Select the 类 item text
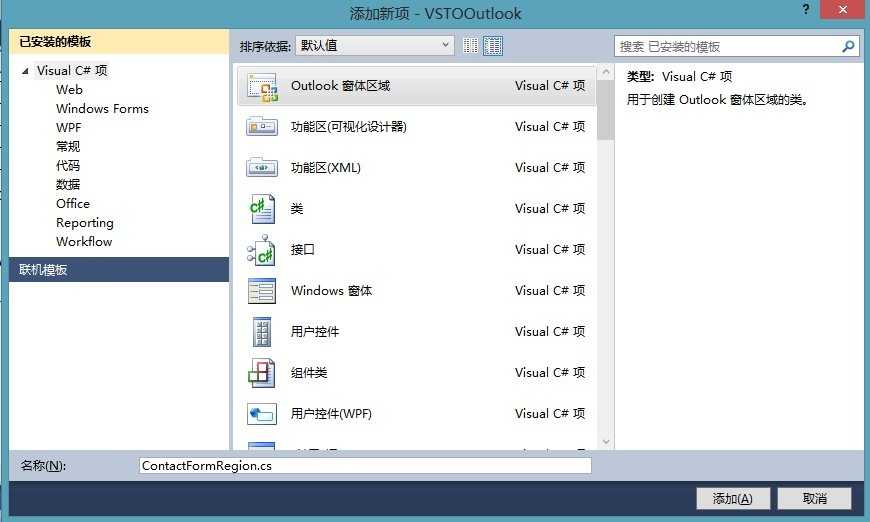 (x=297, y=209)
